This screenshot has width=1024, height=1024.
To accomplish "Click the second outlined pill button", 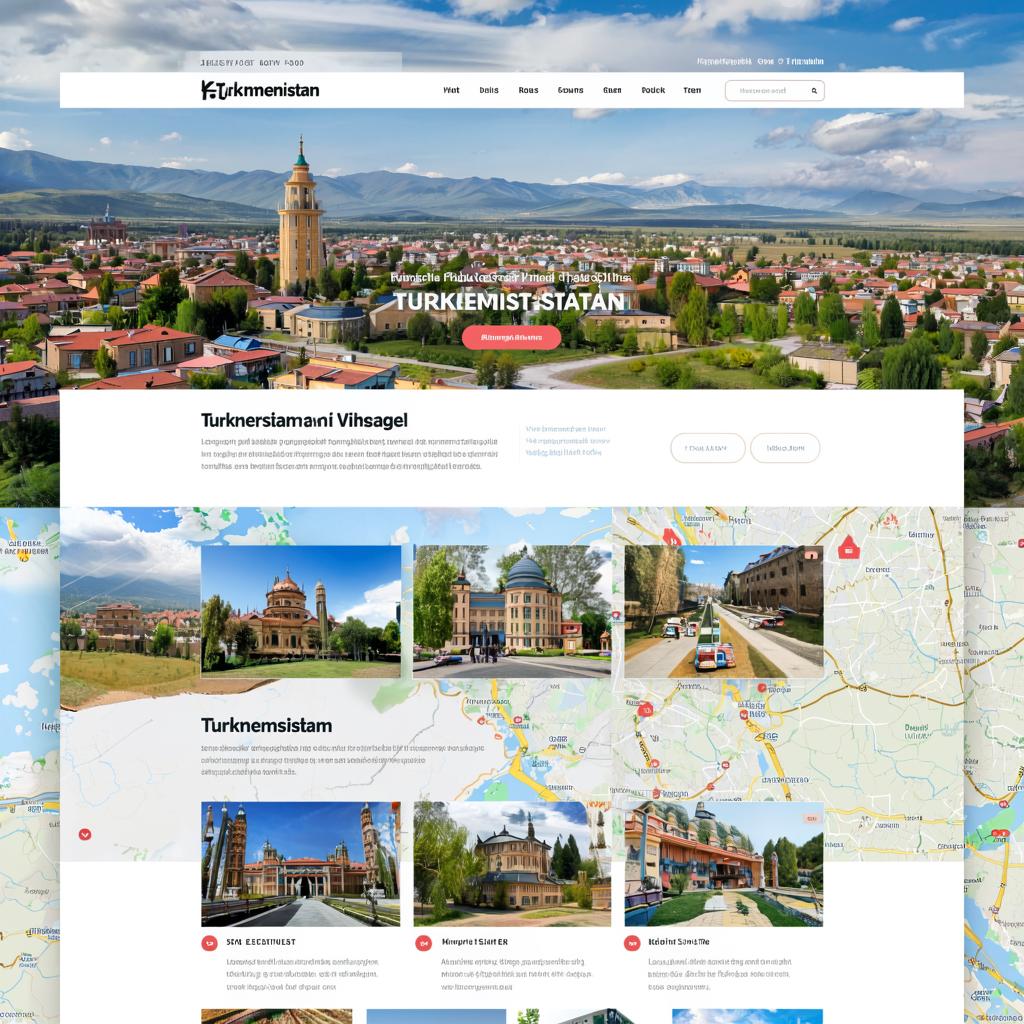I will click(x=785, y=448).
